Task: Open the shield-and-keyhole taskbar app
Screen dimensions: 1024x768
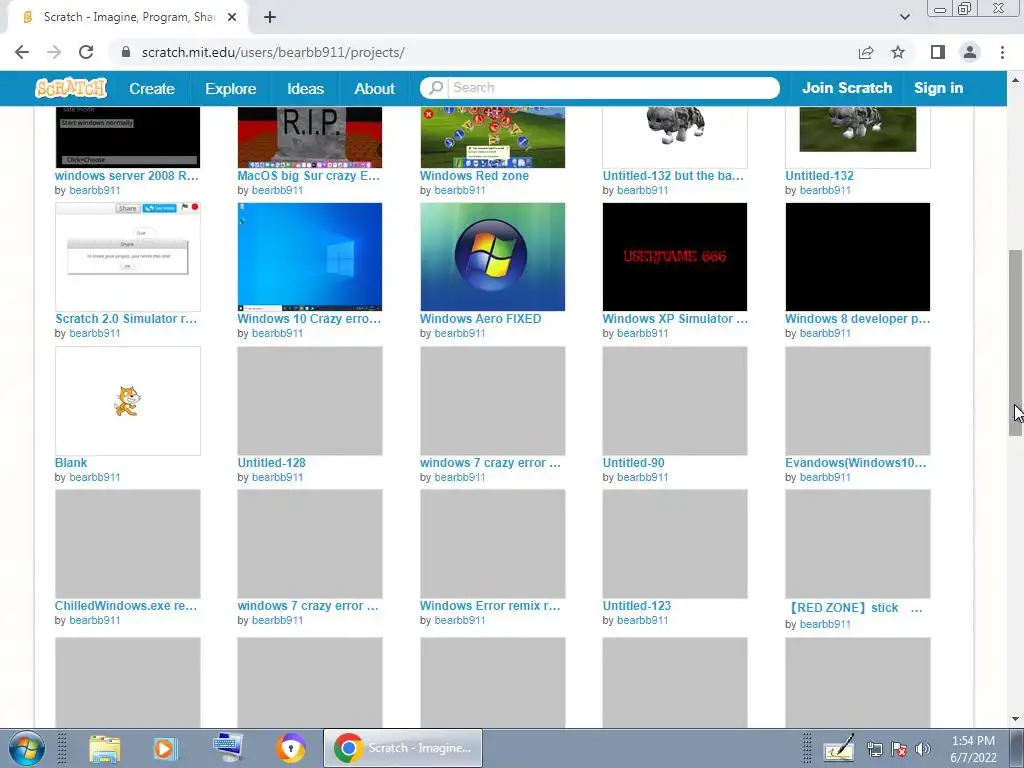Action: coord(291,748)
